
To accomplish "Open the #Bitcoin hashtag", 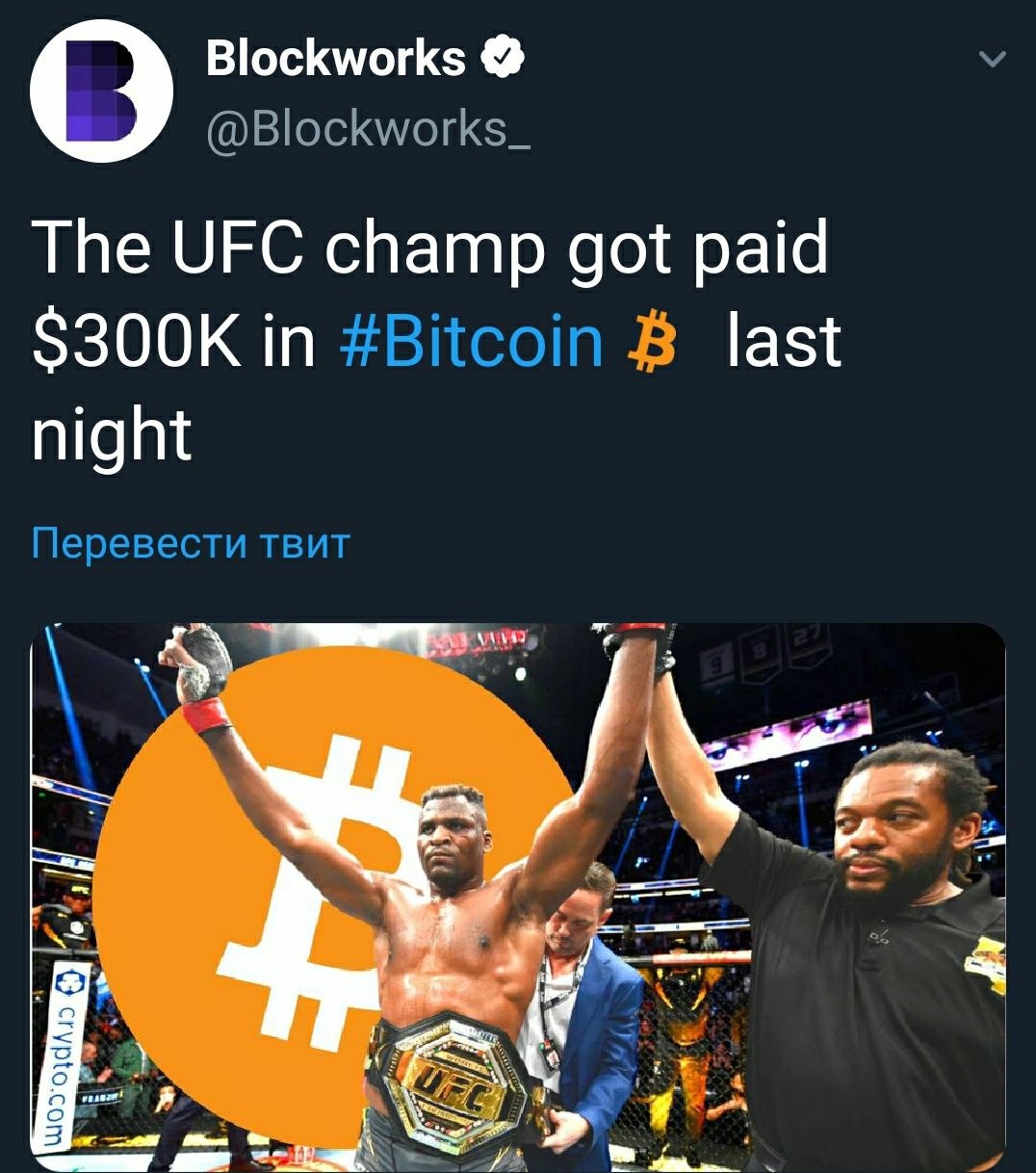I will [x=472, y=340].
